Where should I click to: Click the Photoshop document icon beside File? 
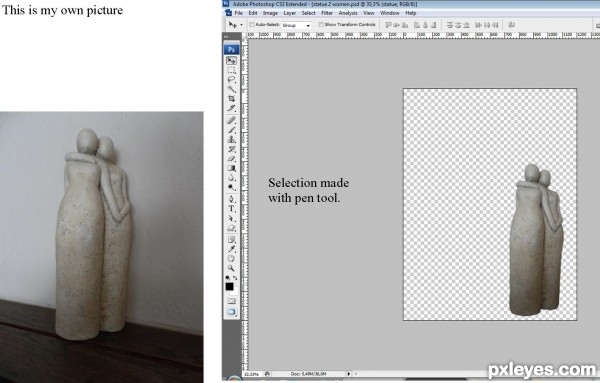[228, 13]
